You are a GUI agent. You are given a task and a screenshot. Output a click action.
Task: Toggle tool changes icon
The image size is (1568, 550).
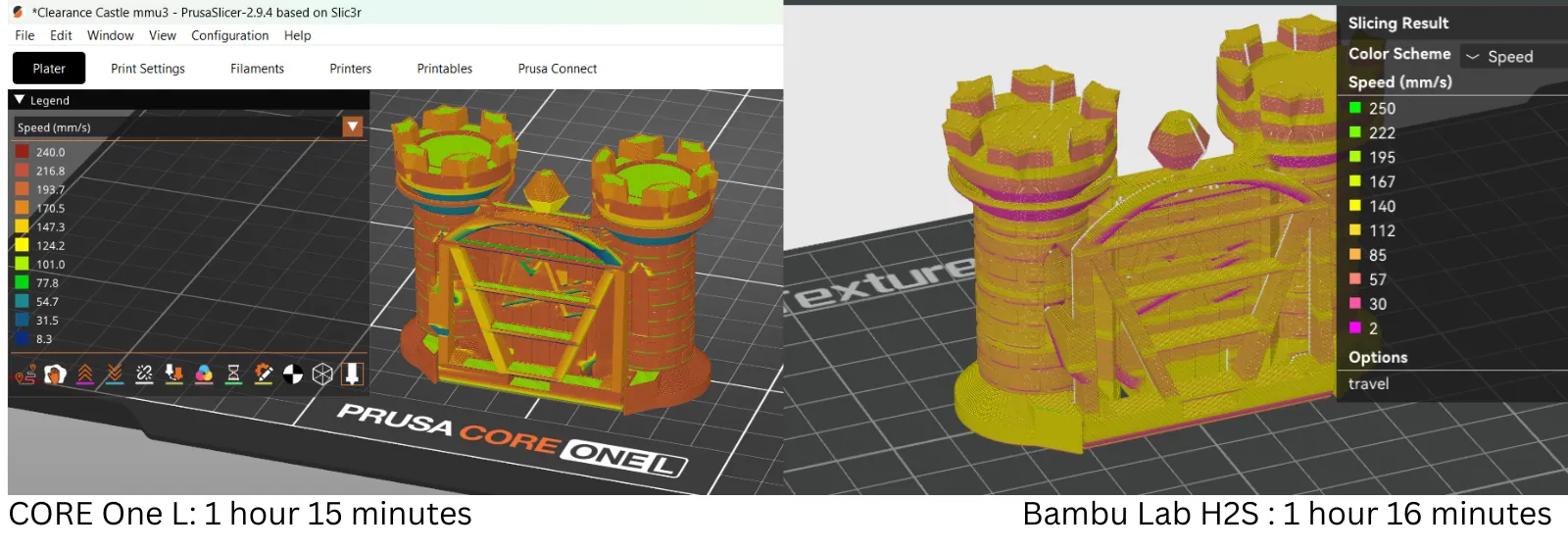coord(174,374)
